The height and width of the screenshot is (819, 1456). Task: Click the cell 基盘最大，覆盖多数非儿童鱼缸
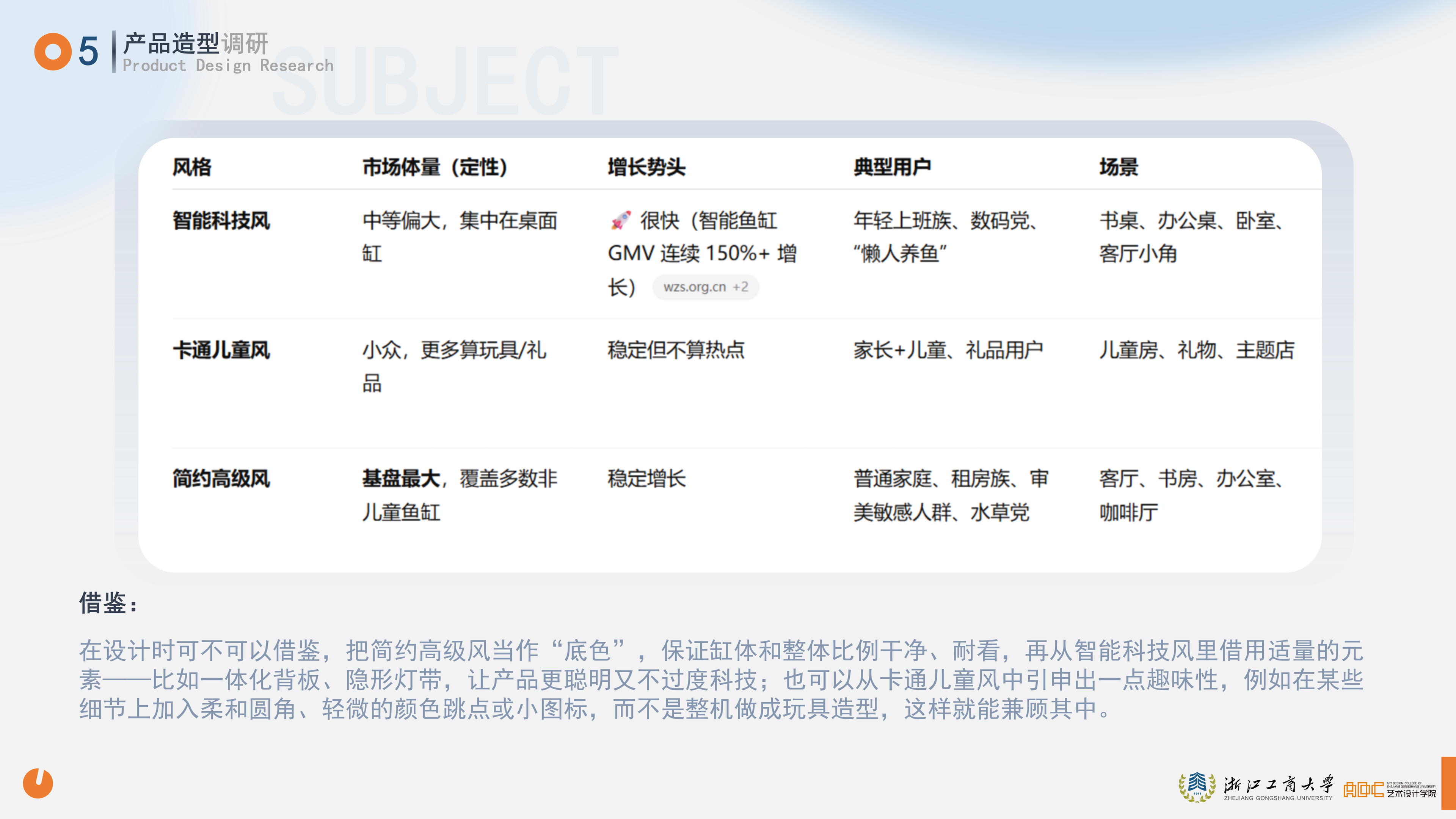point(460,495)
